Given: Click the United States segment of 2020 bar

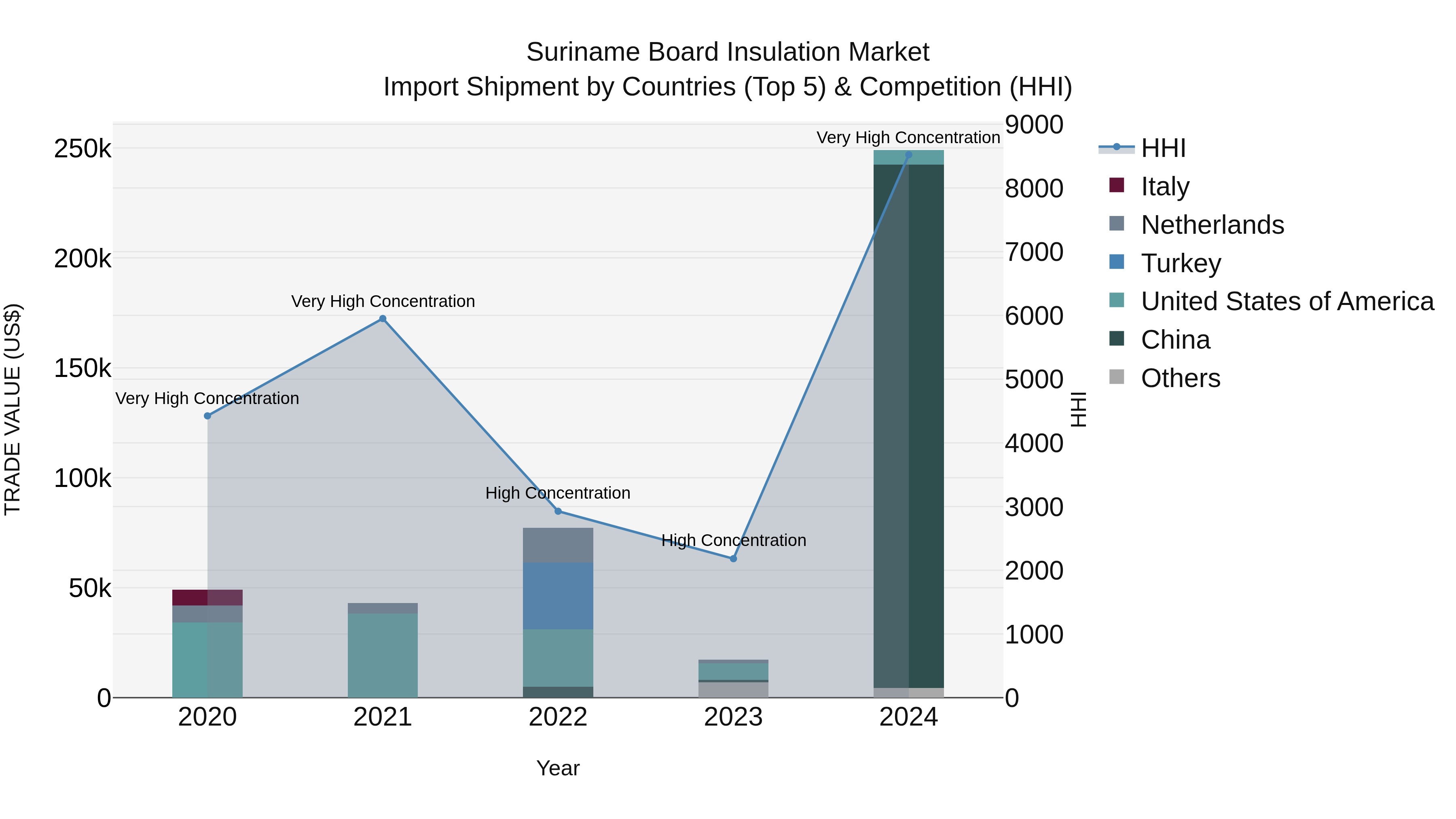Looking at the screenshot, I should click(207, 660).
